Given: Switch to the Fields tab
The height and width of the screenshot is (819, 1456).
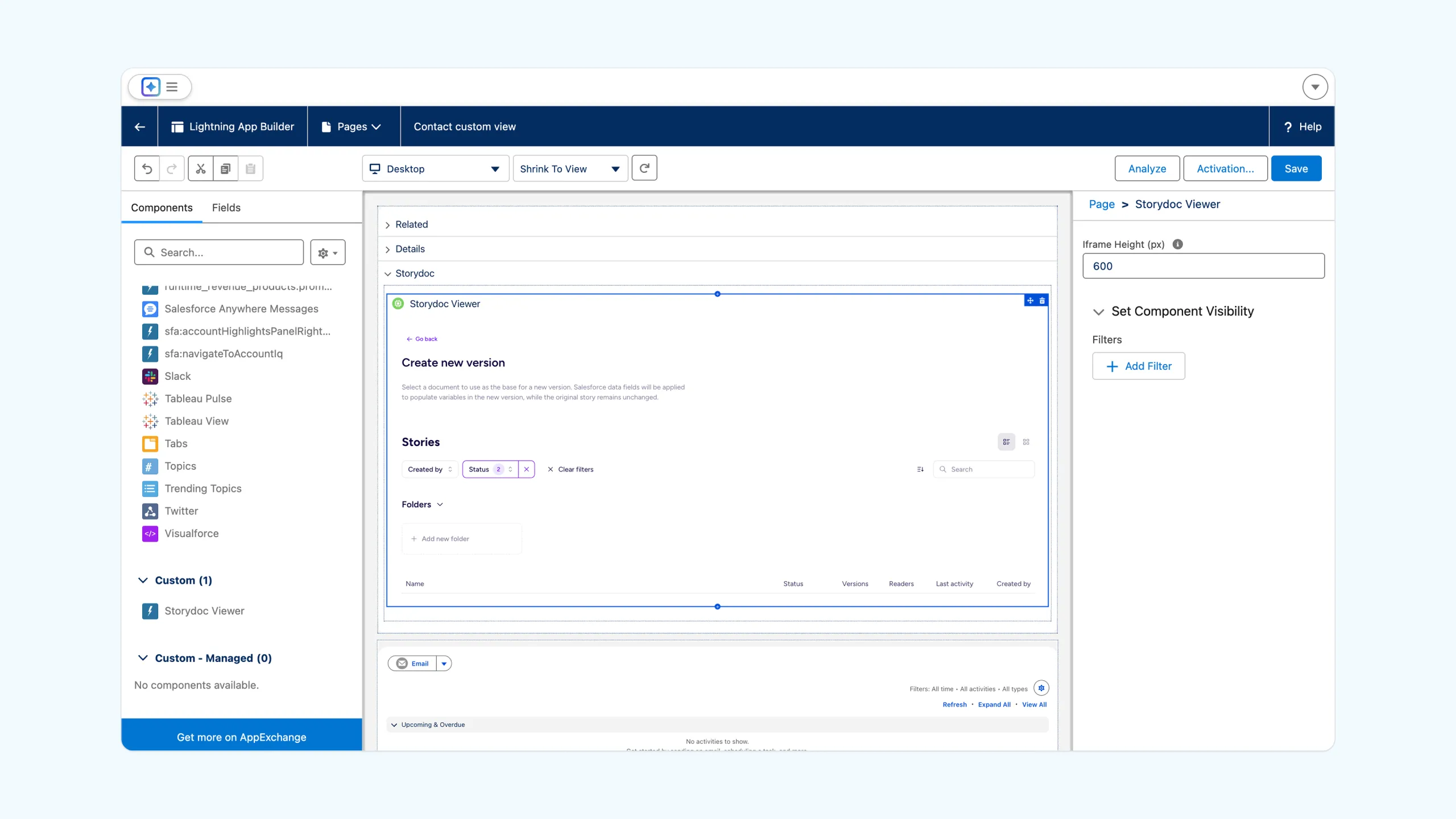Looking at the screenshot, I should 226,208.
